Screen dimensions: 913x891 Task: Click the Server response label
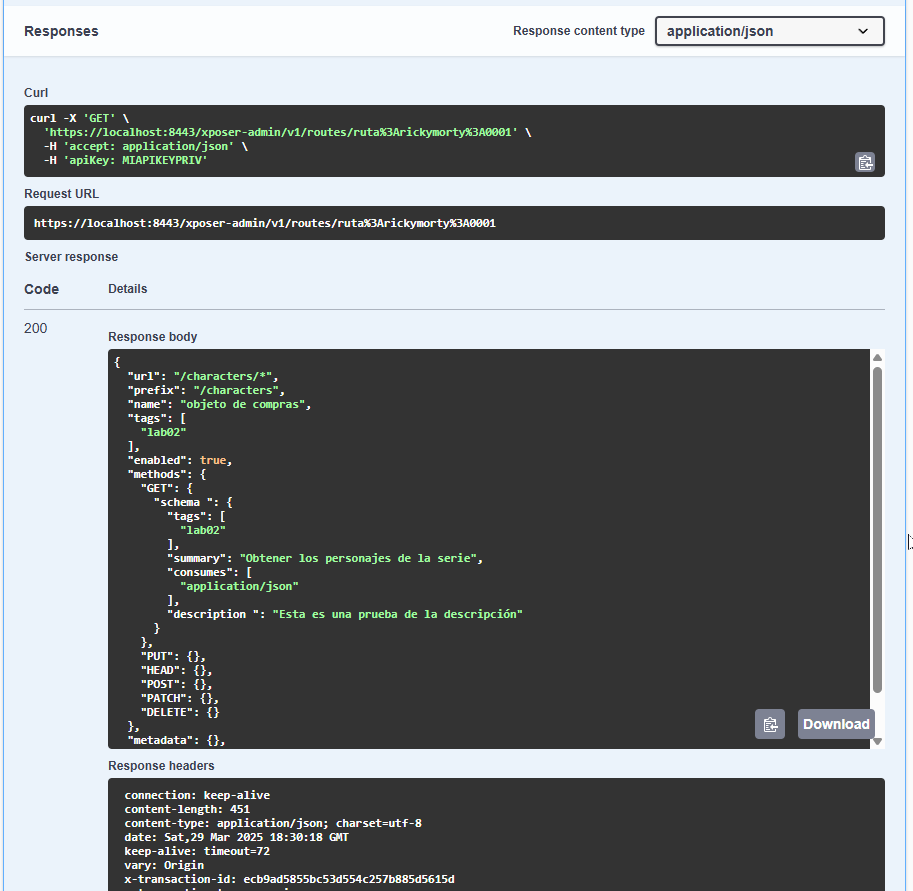pos(71,257)
